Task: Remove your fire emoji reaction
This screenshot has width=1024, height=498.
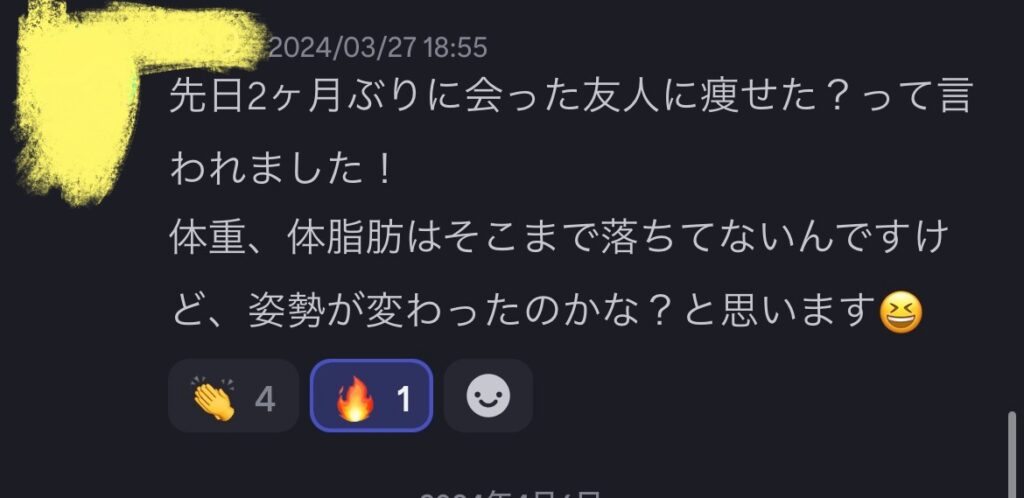Action: coord(371,396)
